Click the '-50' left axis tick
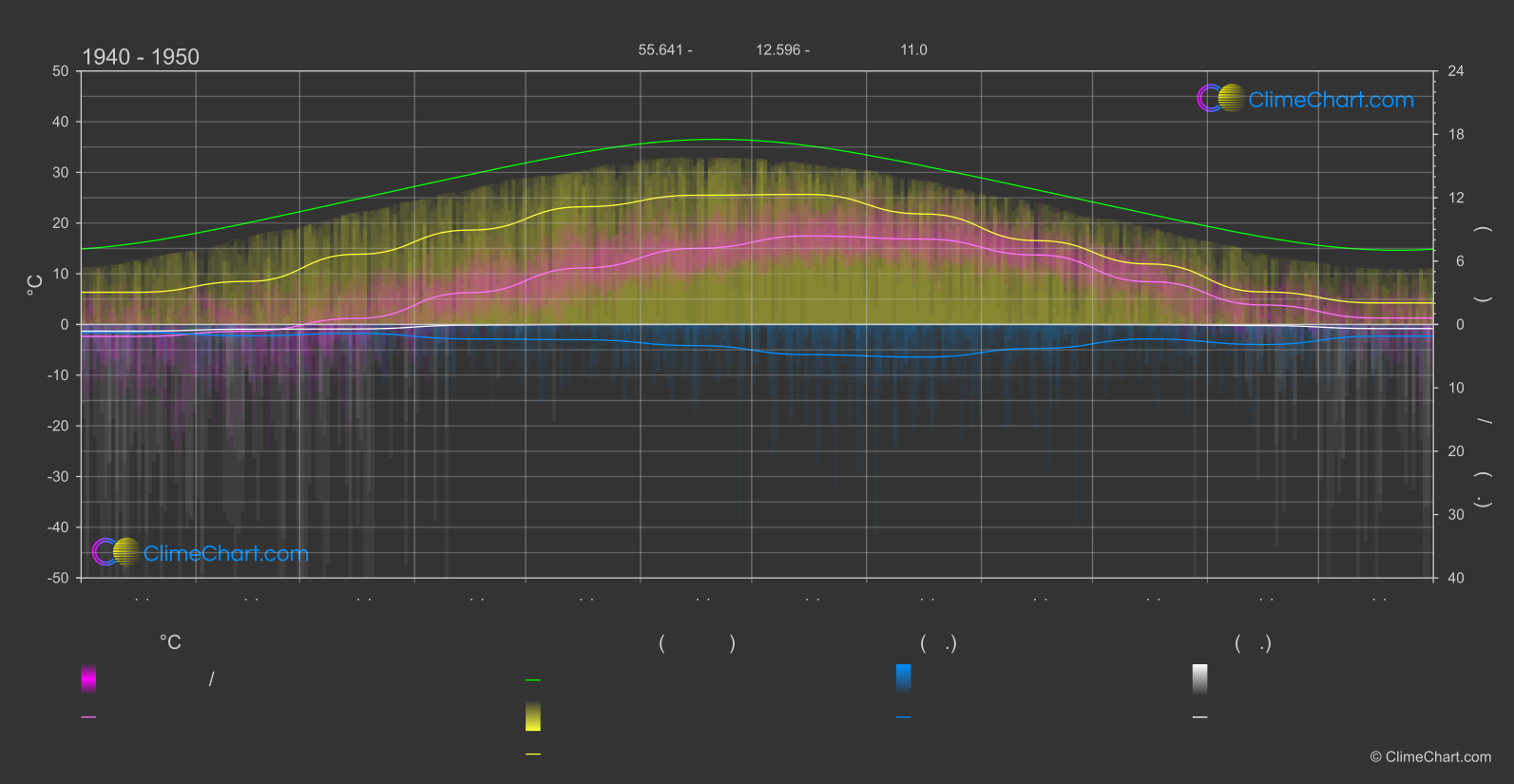Image resolution: width=1514 pixels, height=784 pixels. 59,578
